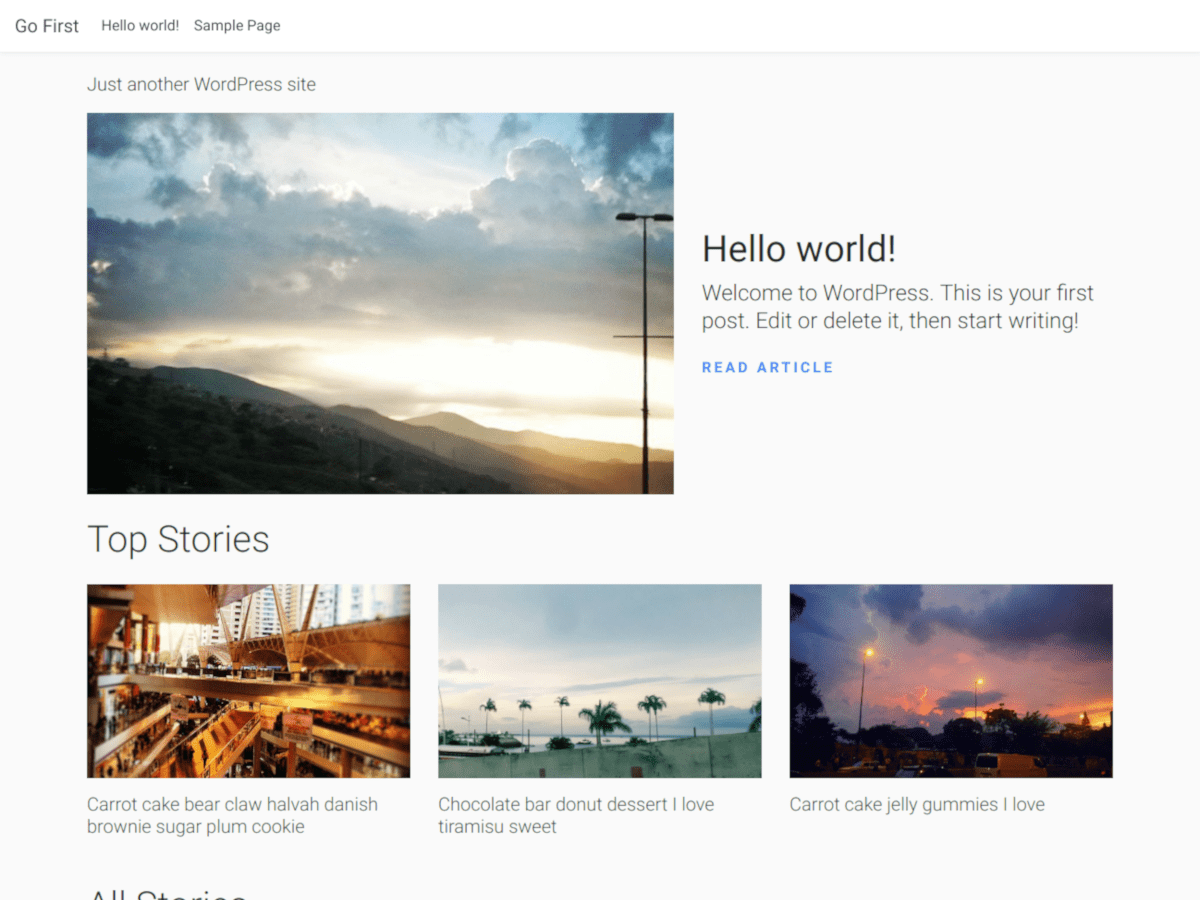Viewport: 1200px width, 900px height.
Task: Click the READ ARTICLE link
Action: [x=767, y=367]
